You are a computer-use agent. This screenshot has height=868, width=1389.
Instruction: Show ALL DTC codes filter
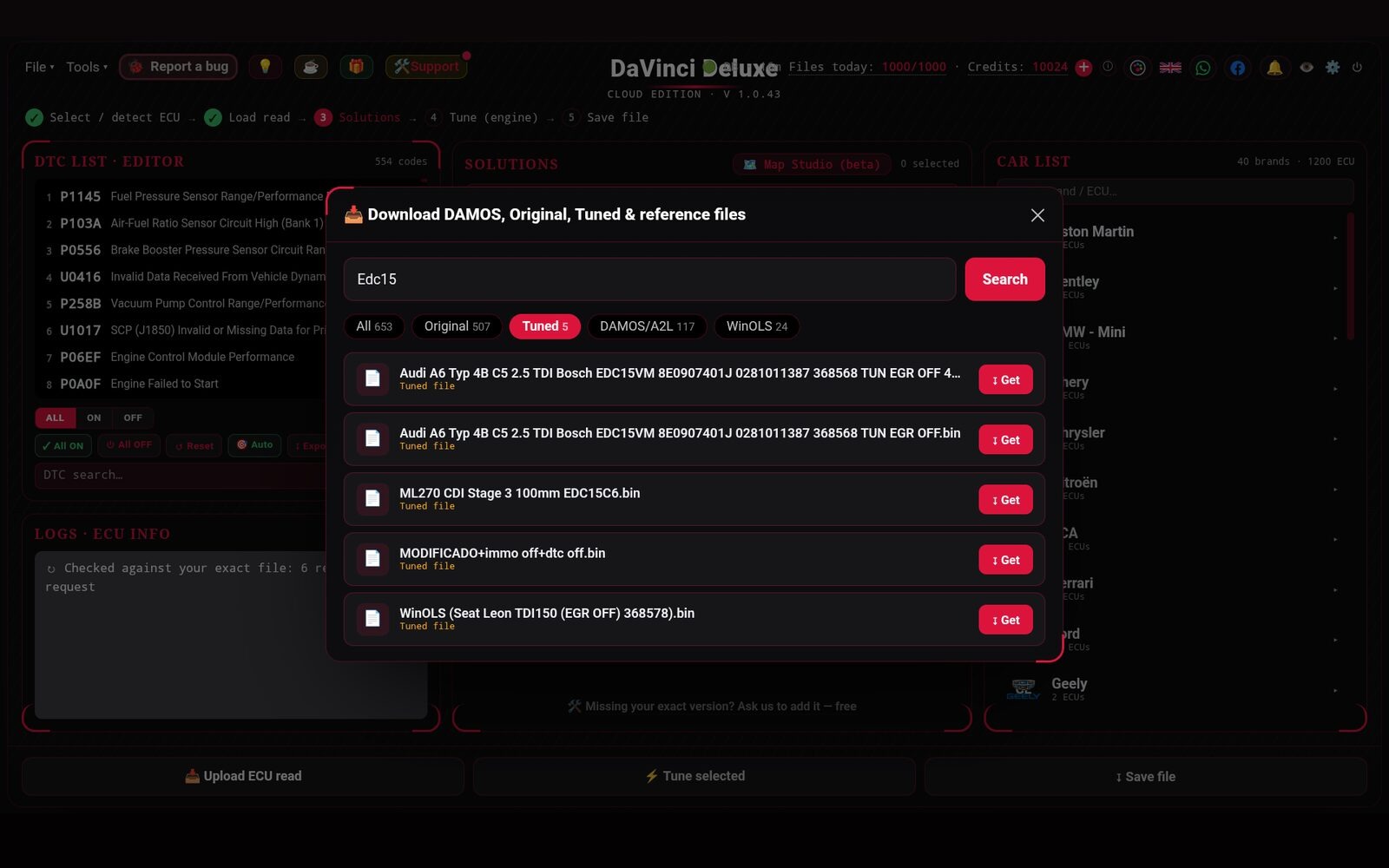55,418
